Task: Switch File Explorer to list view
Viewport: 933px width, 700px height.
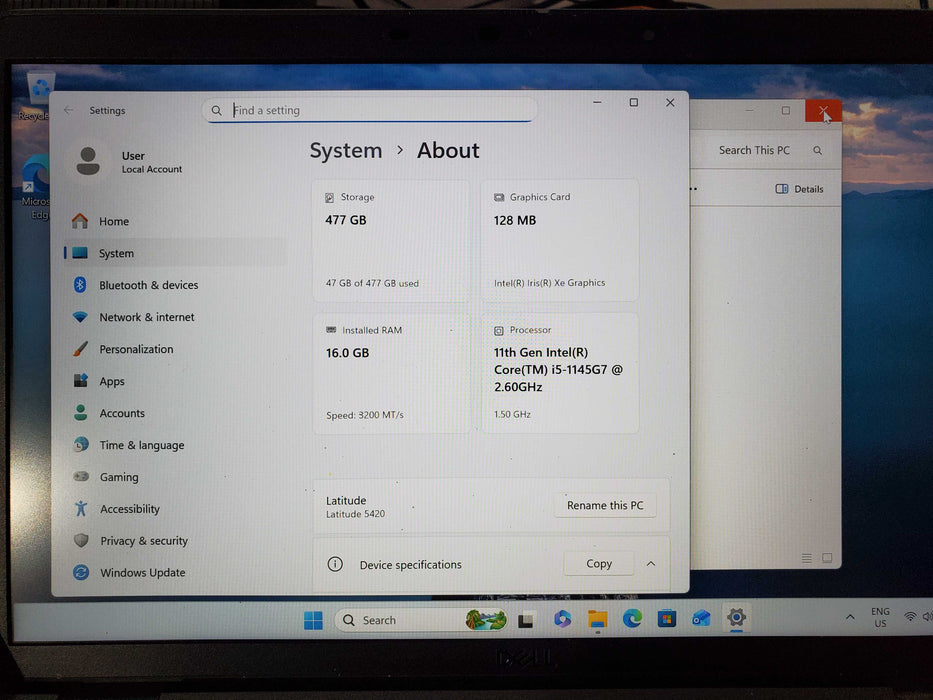Action: coord(806,558)
